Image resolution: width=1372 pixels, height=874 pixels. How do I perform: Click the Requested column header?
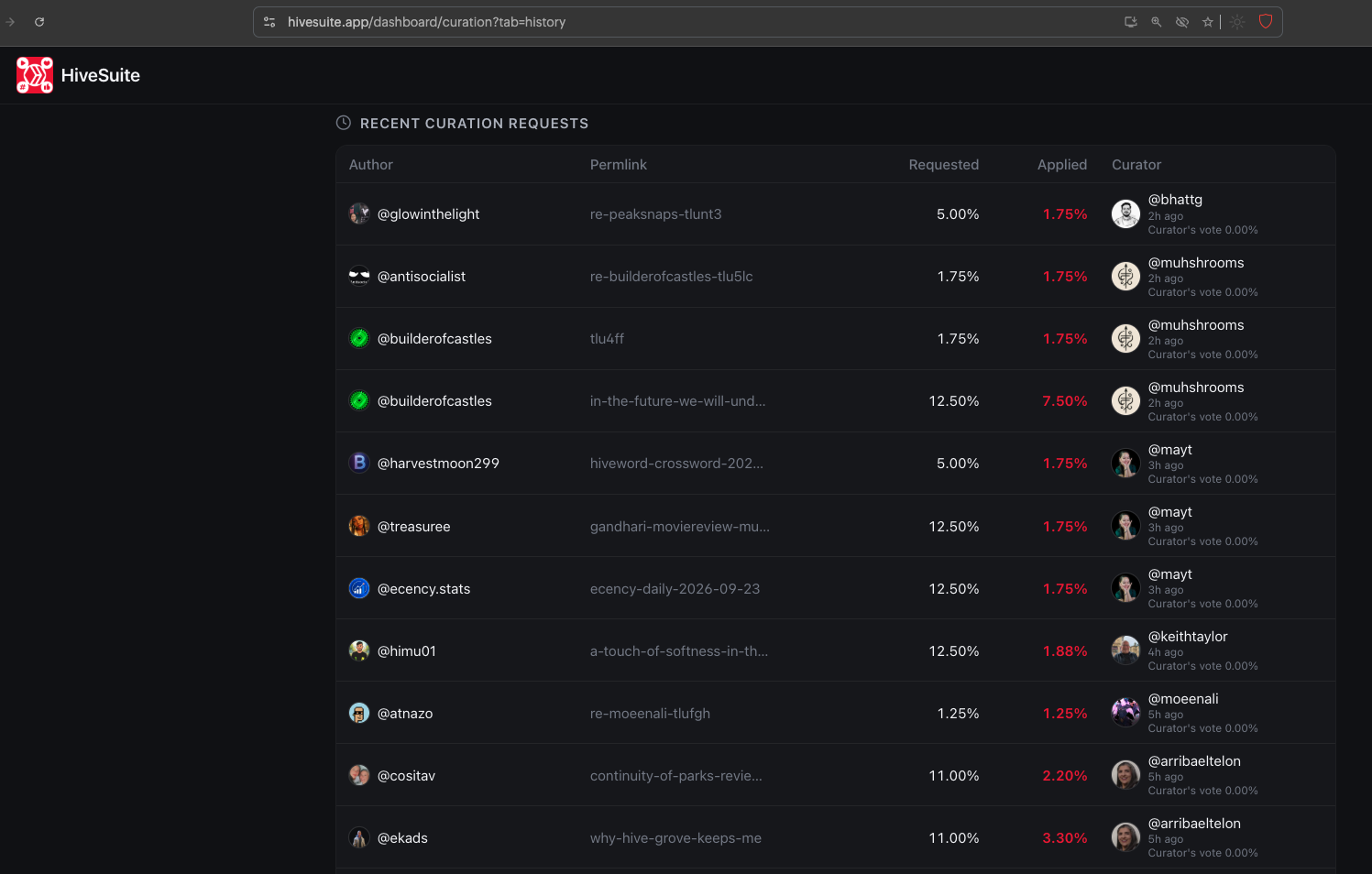click(944, 165)
